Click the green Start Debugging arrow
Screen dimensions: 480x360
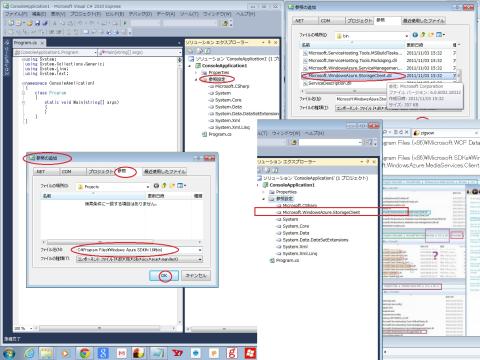[125, 23]
